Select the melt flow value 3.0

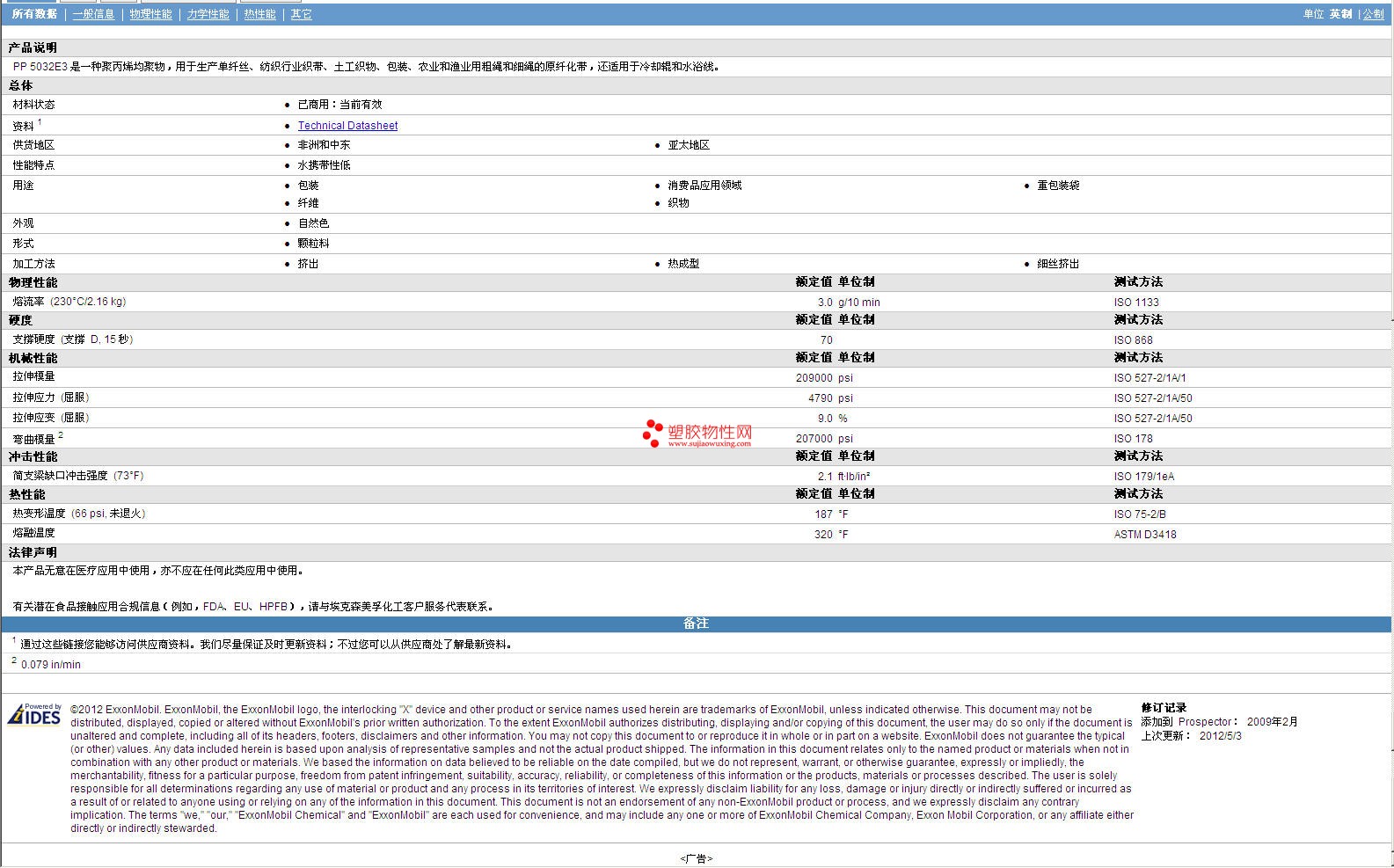pos(825,303)
